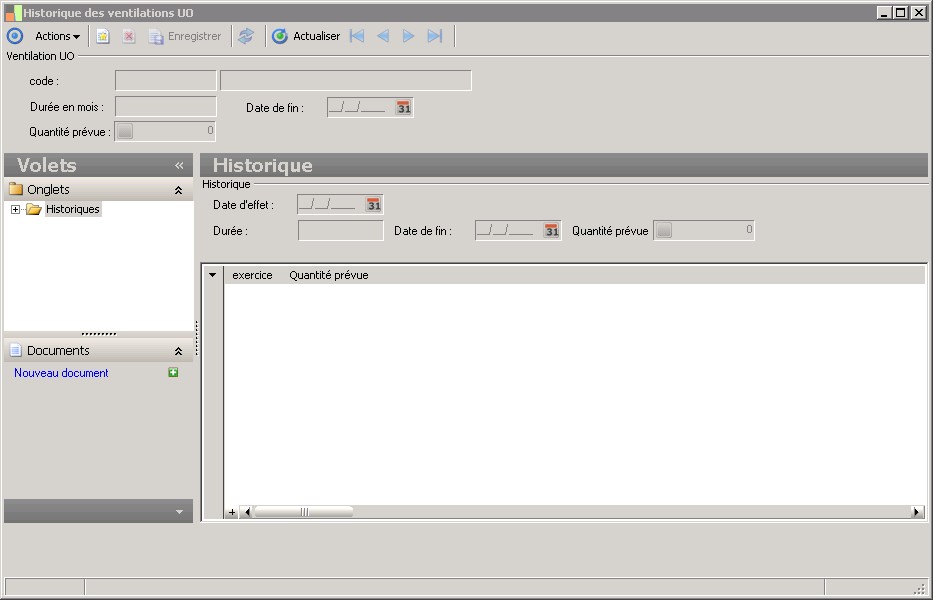Click the horizontal scrollbar thumb
This screenshot has width=933, height=600.
[304, 512]
